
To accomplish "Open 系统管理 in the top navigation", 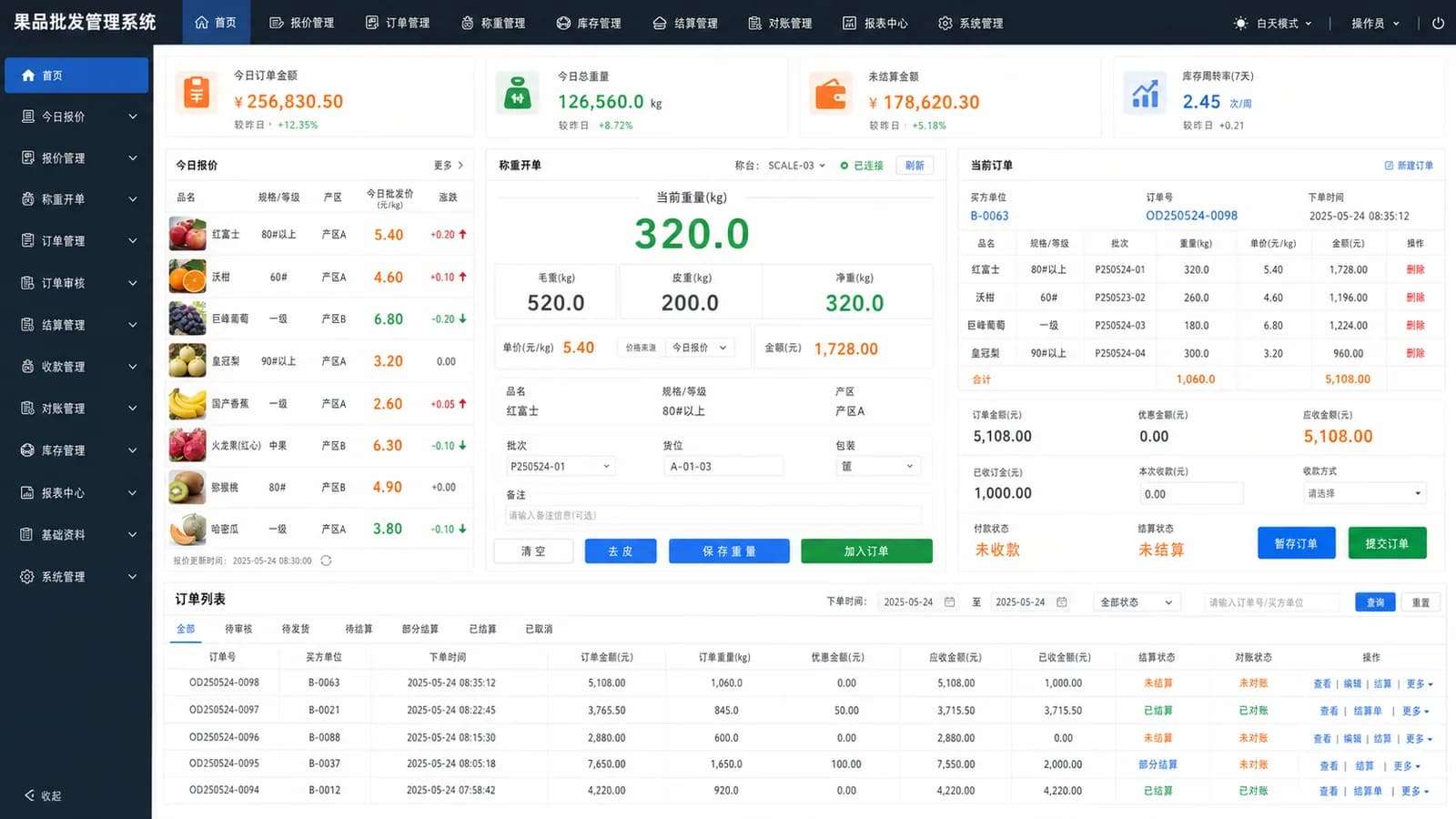I will [x=971, y=23].
